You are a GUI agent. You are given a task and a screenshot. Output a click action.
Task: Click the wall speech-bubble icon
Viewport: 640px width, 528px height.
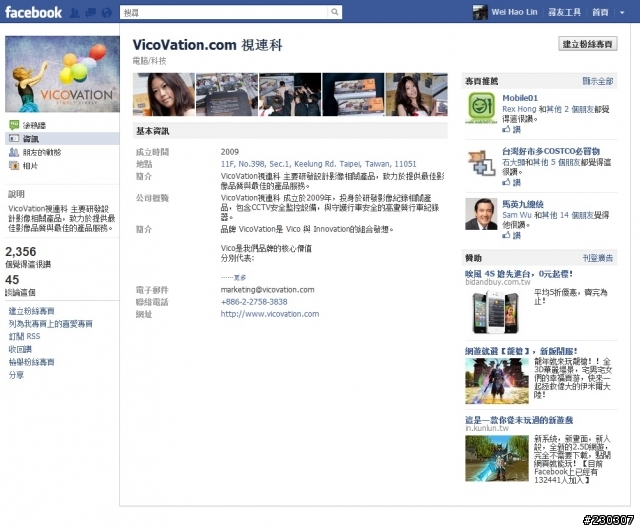[x=14, y=125]
